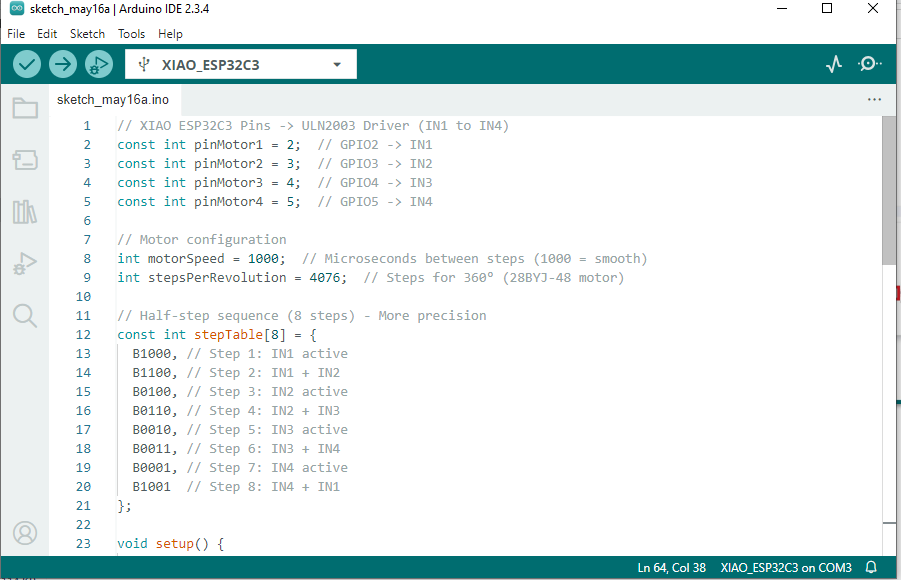Image resolution: width=901 pixels, height=580 pixels.
Task: Click the stepTable array name
Action: [x=228, y=335]
